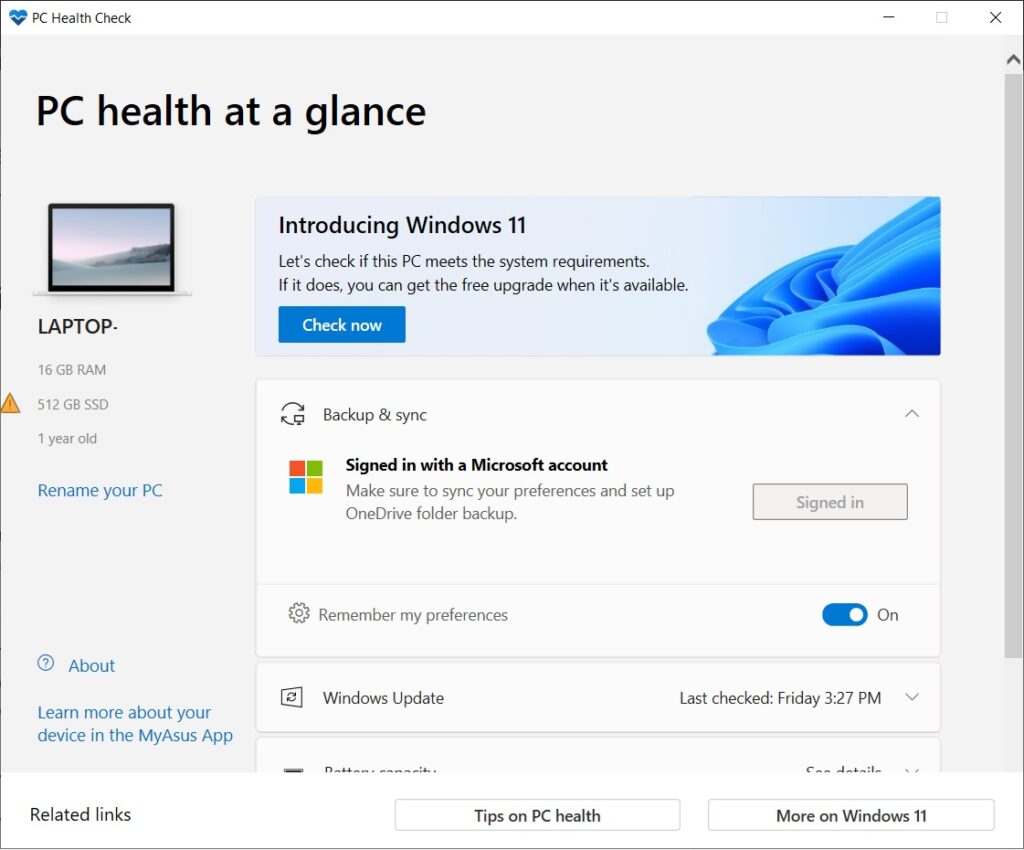The image size is (1024, 850).
Task: Click the laptop device image
Action: point(111,247)
